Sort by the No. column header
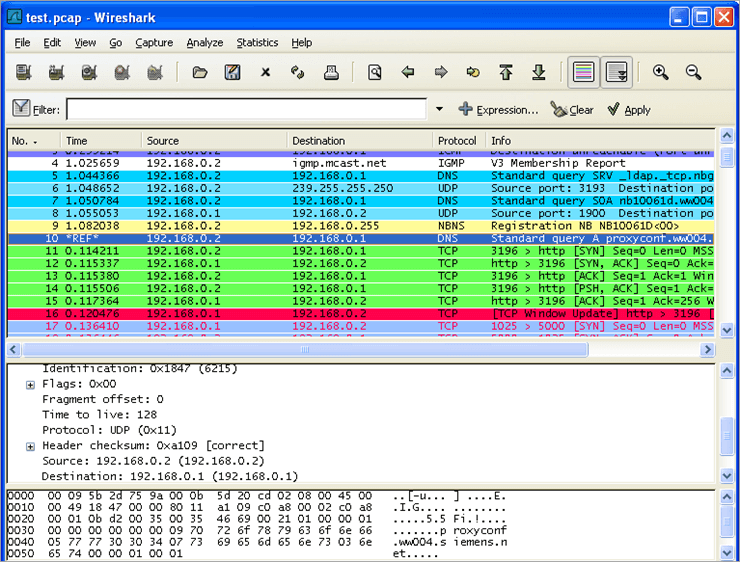The image size is (740, 562). [34, 141]
